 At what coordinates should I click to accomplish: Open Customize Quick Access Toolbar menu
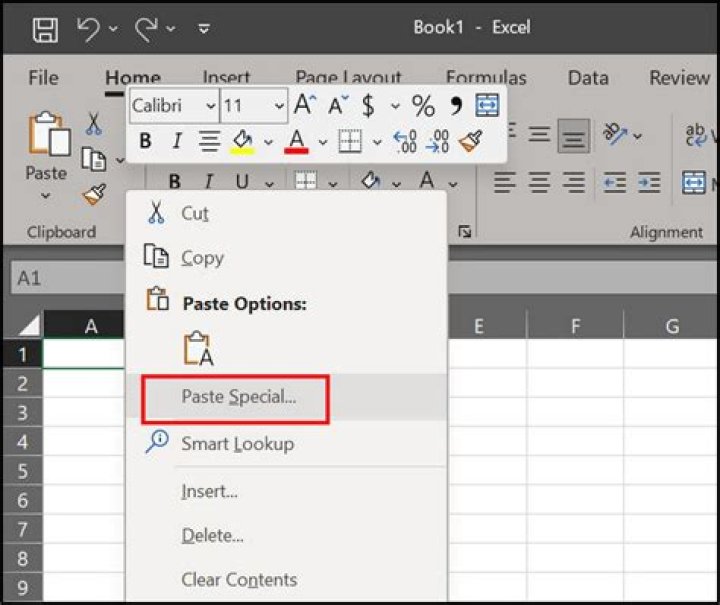coord(204,29)
